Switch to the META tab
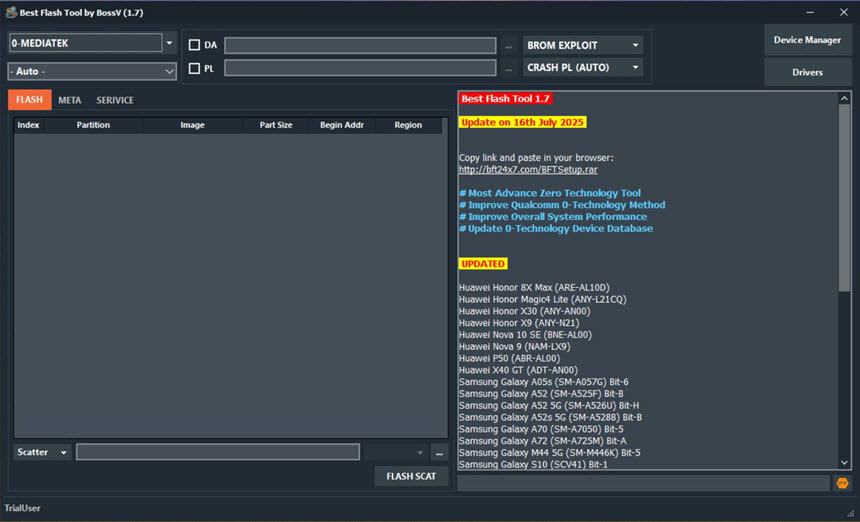 pyautogui.click(x=70, y=100)
